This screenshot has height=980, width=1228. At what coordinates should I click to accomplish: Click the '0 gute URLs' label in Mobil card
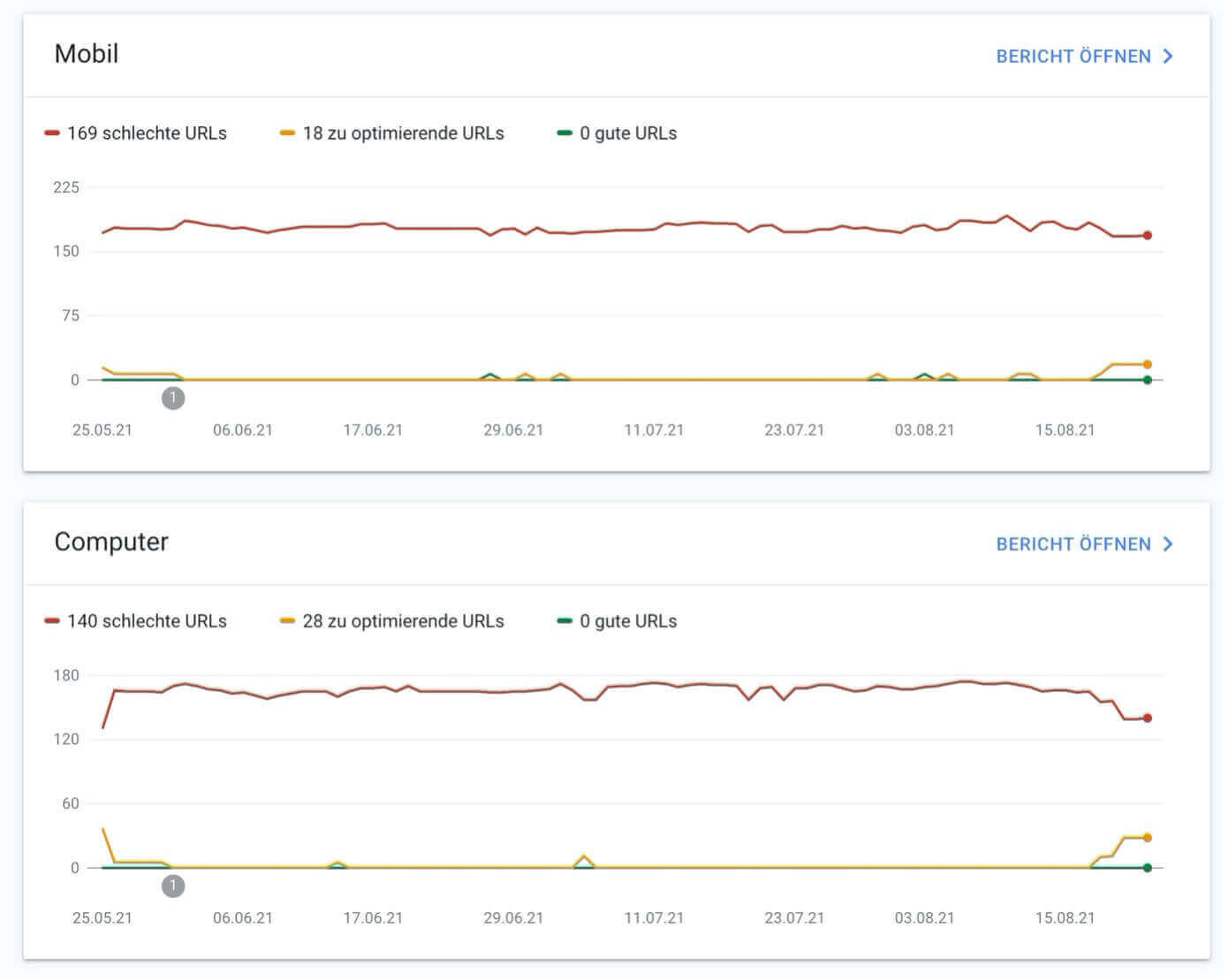click(x=628, y=133)
